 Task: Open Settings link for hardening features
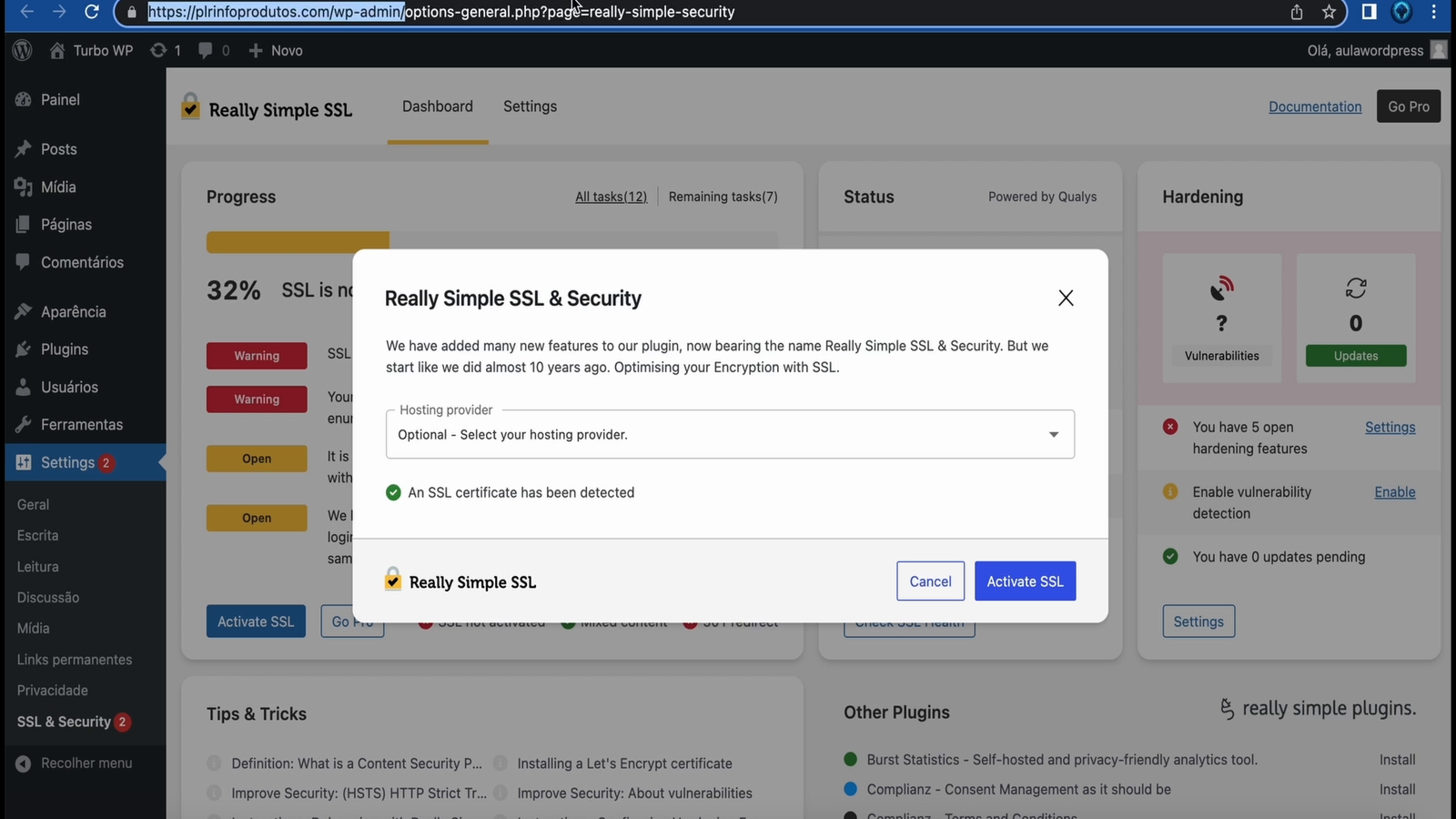tap(1390, 427)
